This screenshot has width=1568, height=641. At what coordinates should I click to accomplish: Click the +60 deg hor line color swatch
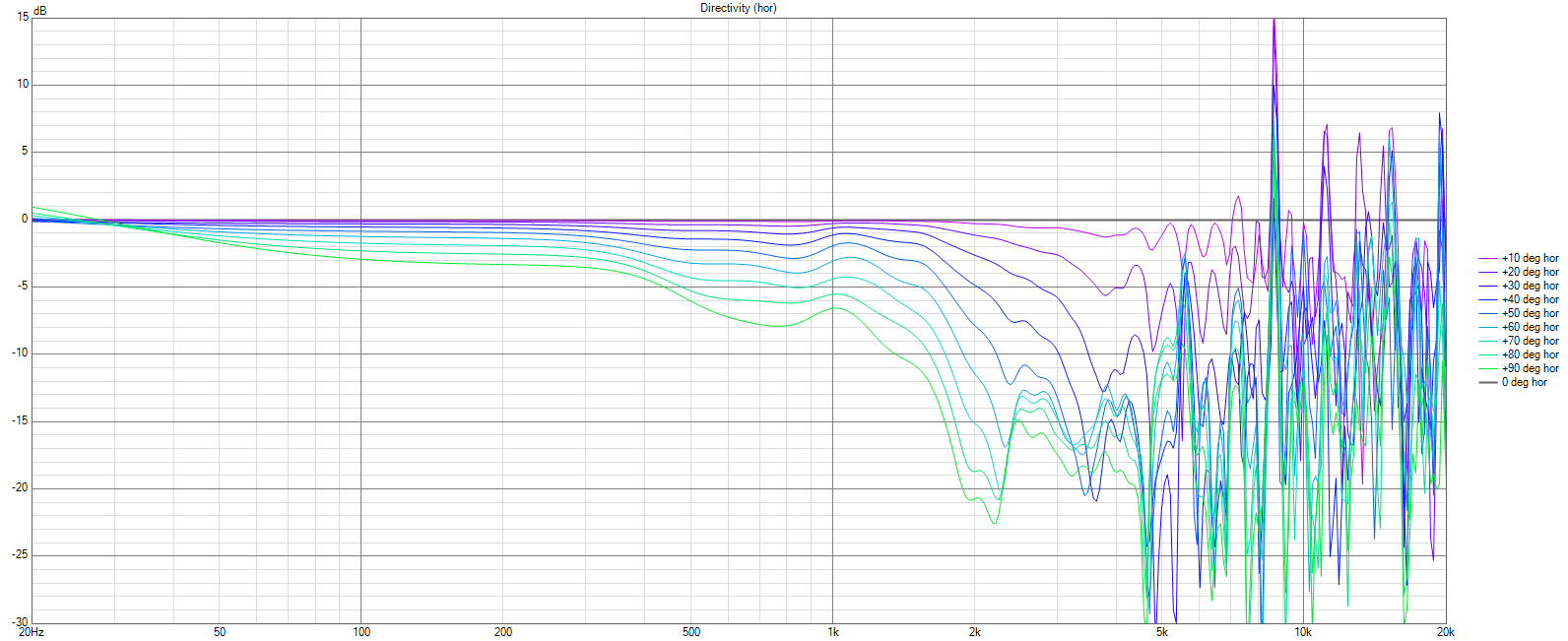(x=1487, y=327)
